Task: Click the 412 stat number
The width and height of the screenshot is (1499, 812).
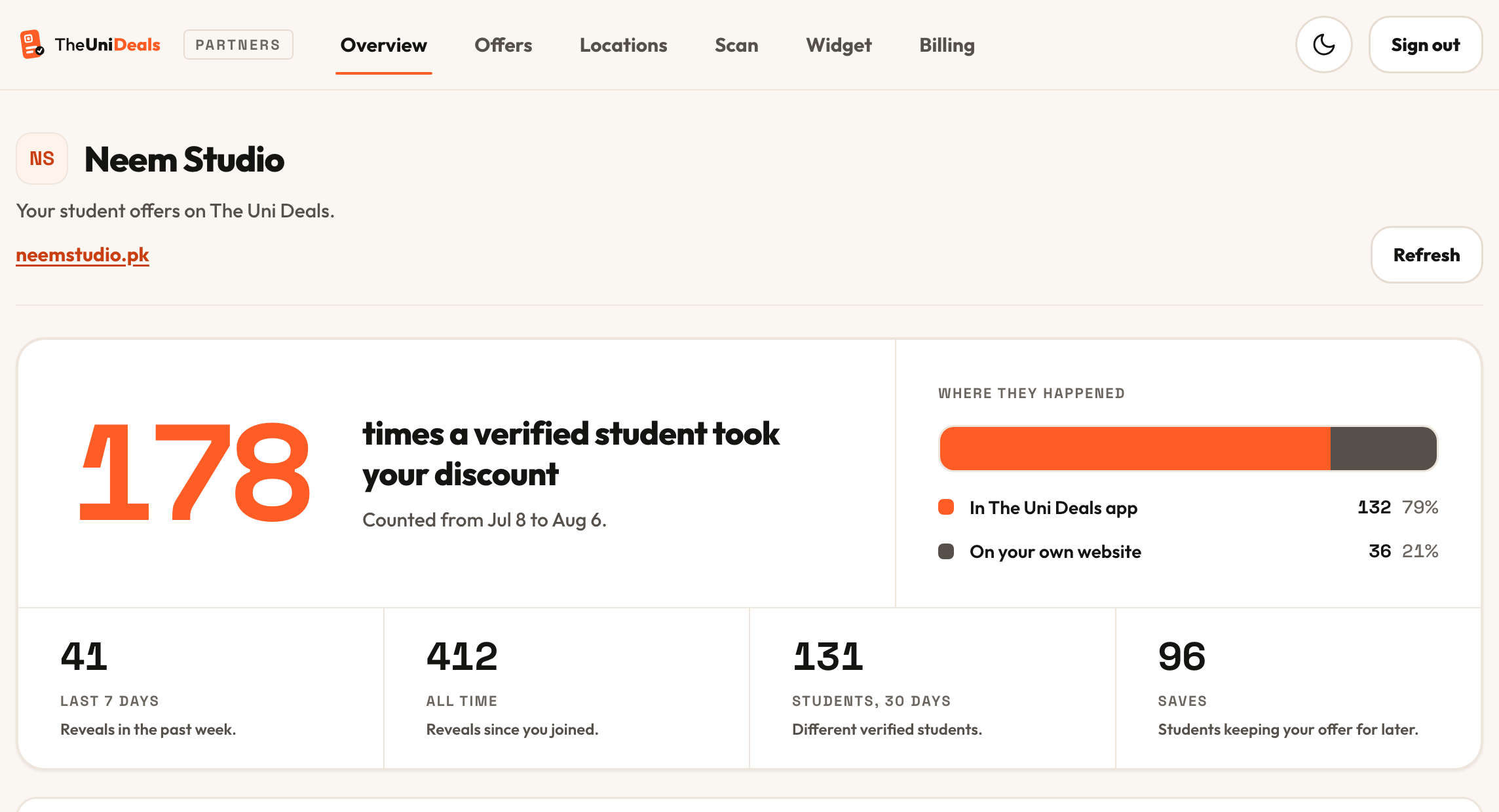Action: point(462,657)
